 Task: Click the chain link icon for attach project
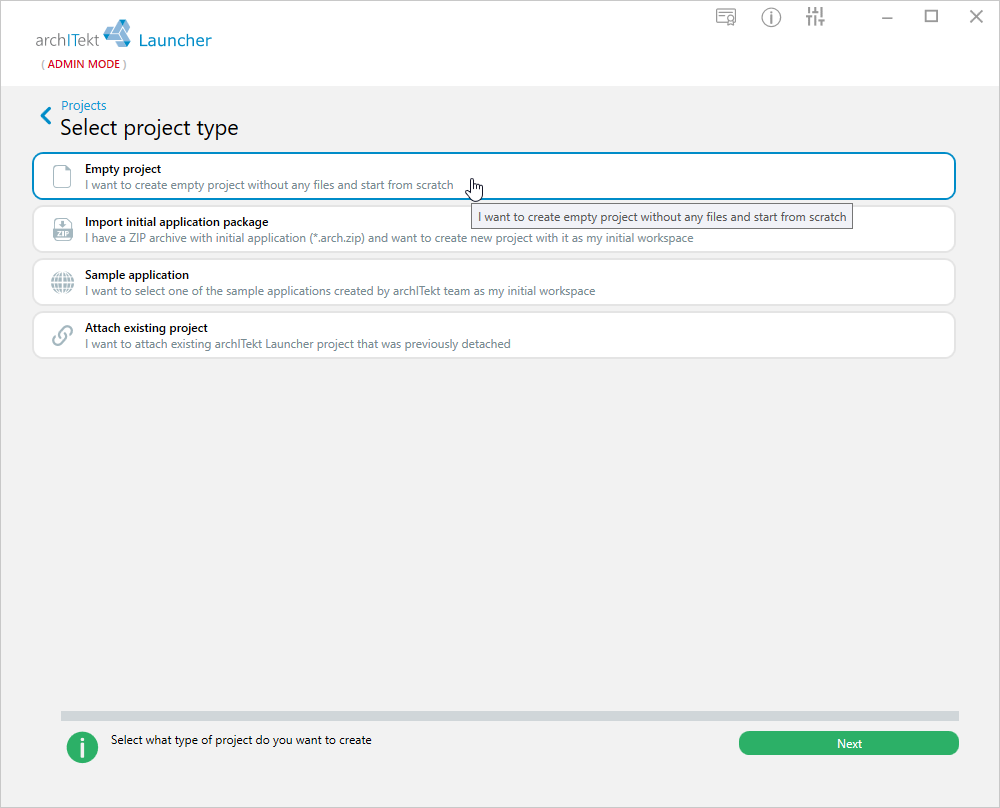[x=62, y=335]
